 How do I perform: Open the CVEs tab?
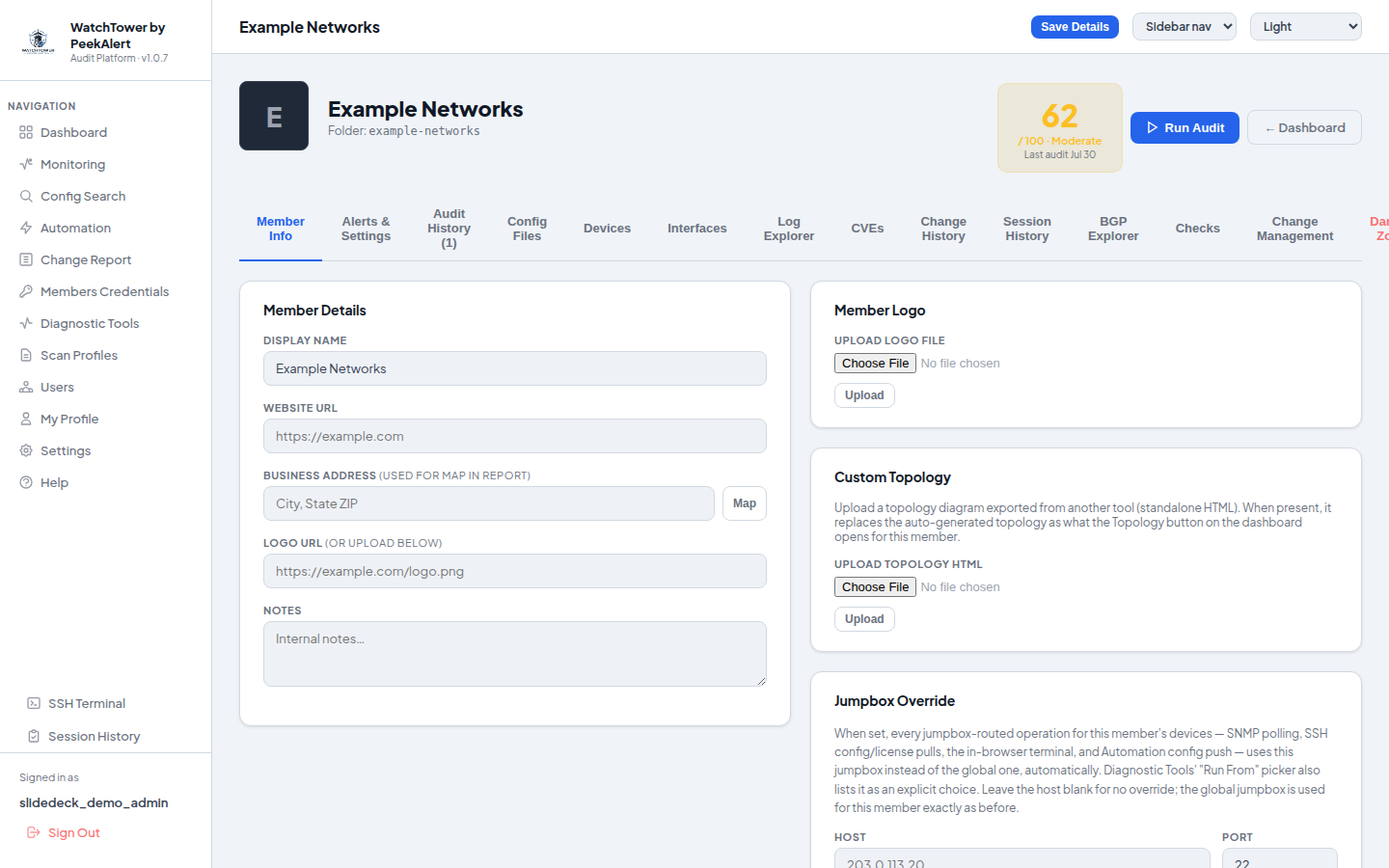click(x=867, y=229)
